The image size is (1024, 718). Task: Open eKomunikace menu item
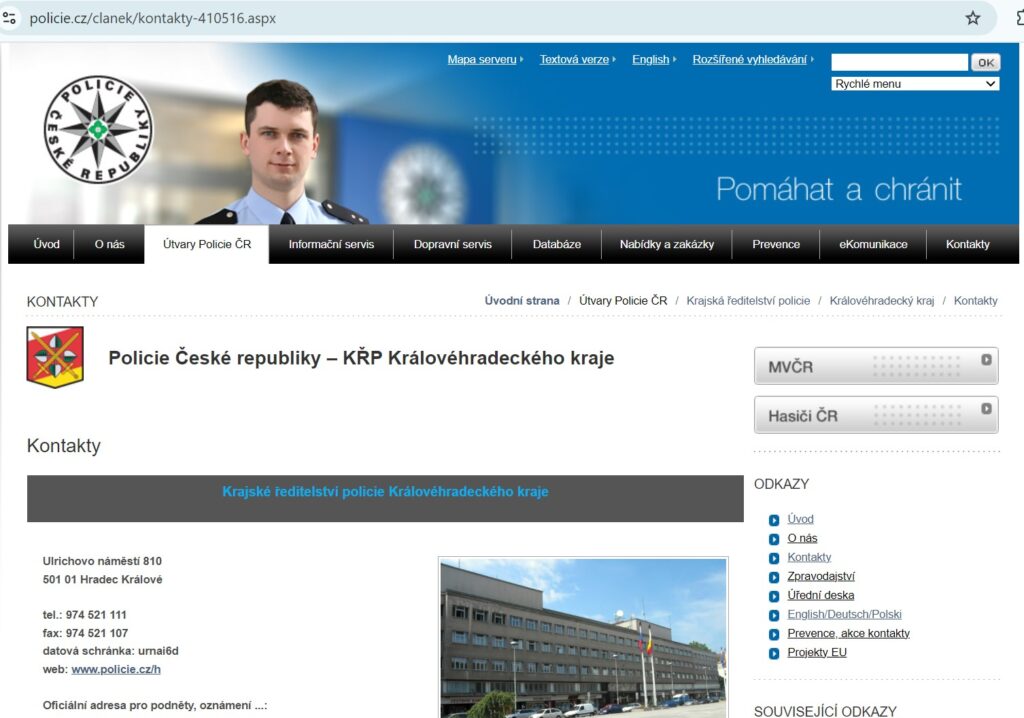[x=873, y=244]
